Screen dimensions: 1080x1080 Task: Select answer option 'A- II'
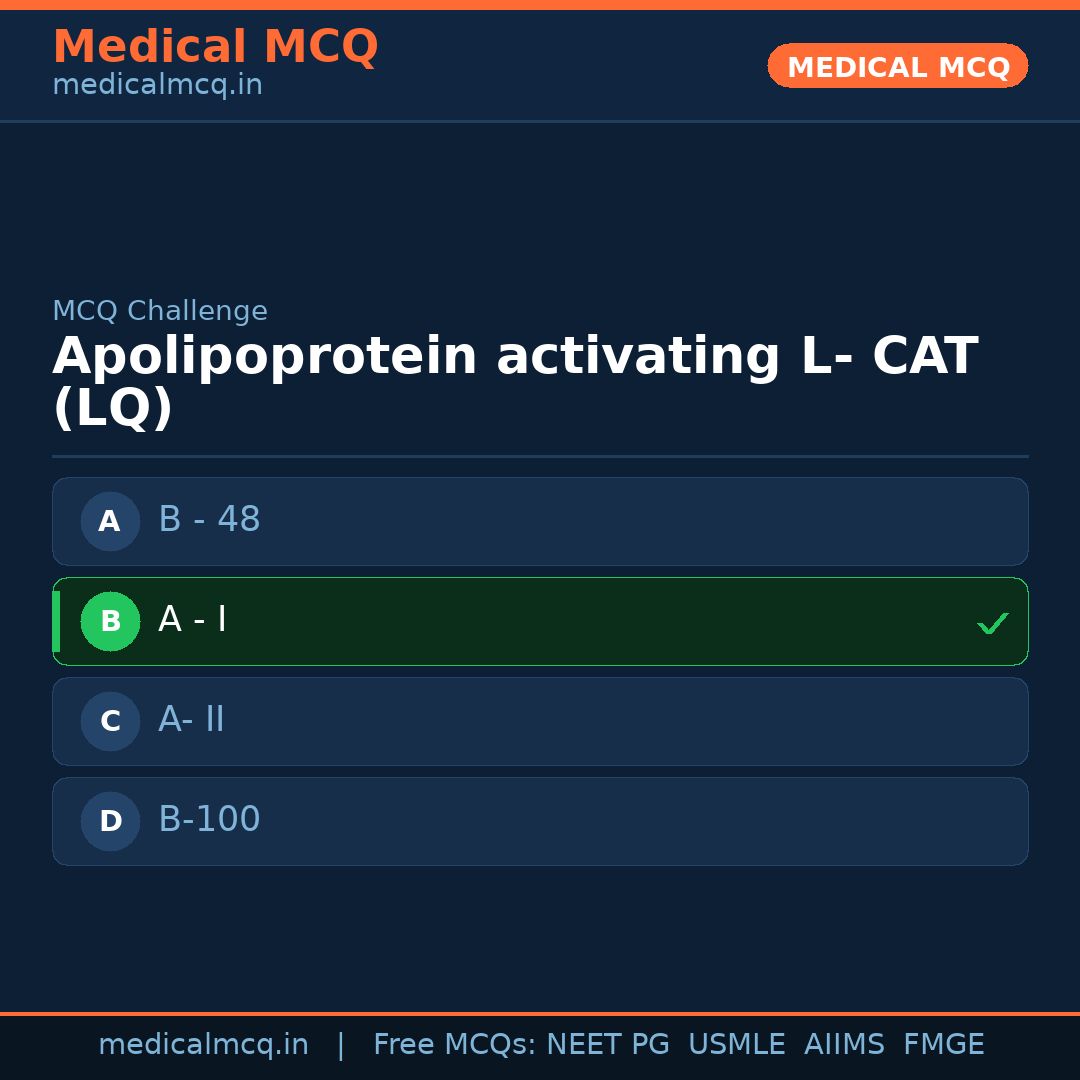pyautogui.click(x=540, y=721)
